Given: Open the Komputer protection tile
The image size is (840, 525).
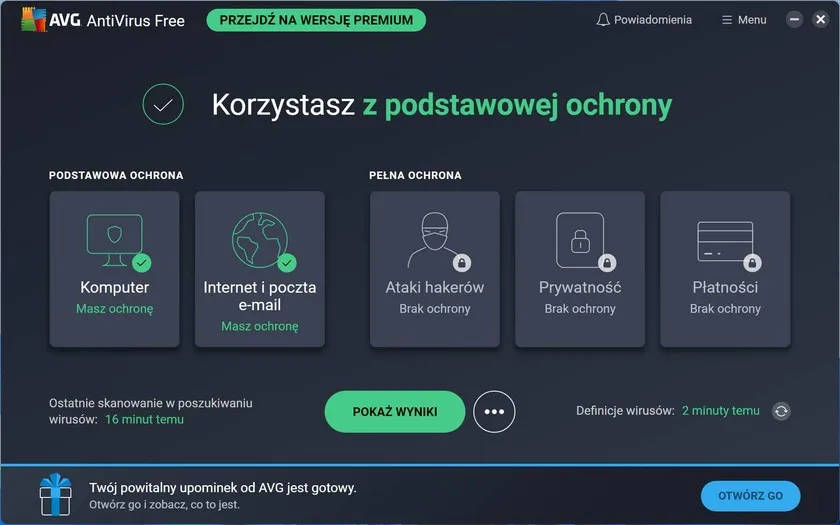Looking at the screenshot, I should (x=115, y=269).
